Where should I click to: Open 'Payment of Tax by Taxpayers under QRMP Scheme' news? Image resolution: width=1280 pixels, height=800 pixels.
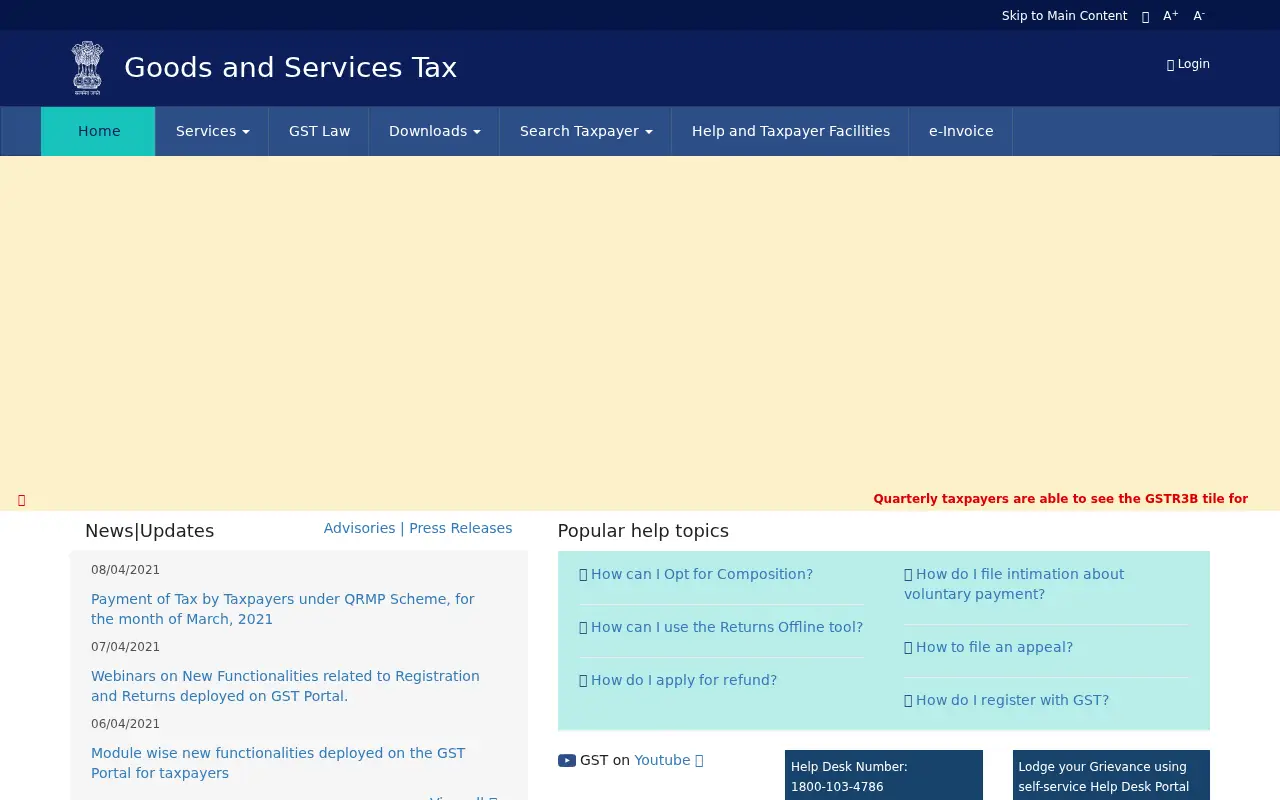coord(283,609)
